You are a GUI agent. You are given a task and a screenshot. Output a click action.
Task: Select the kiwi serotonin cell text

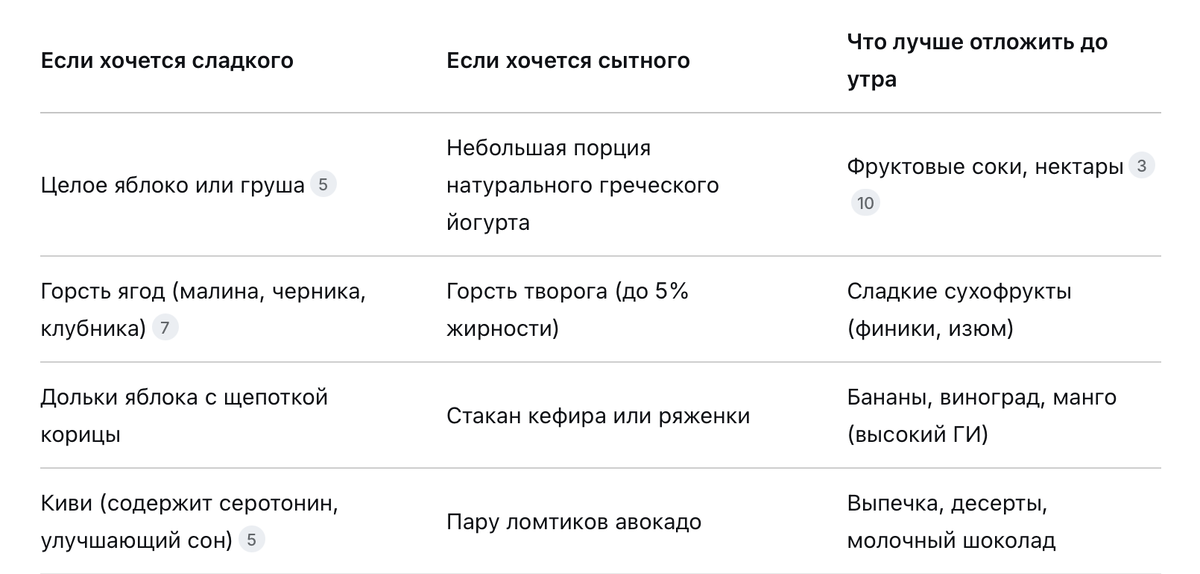tap(189, 522)
